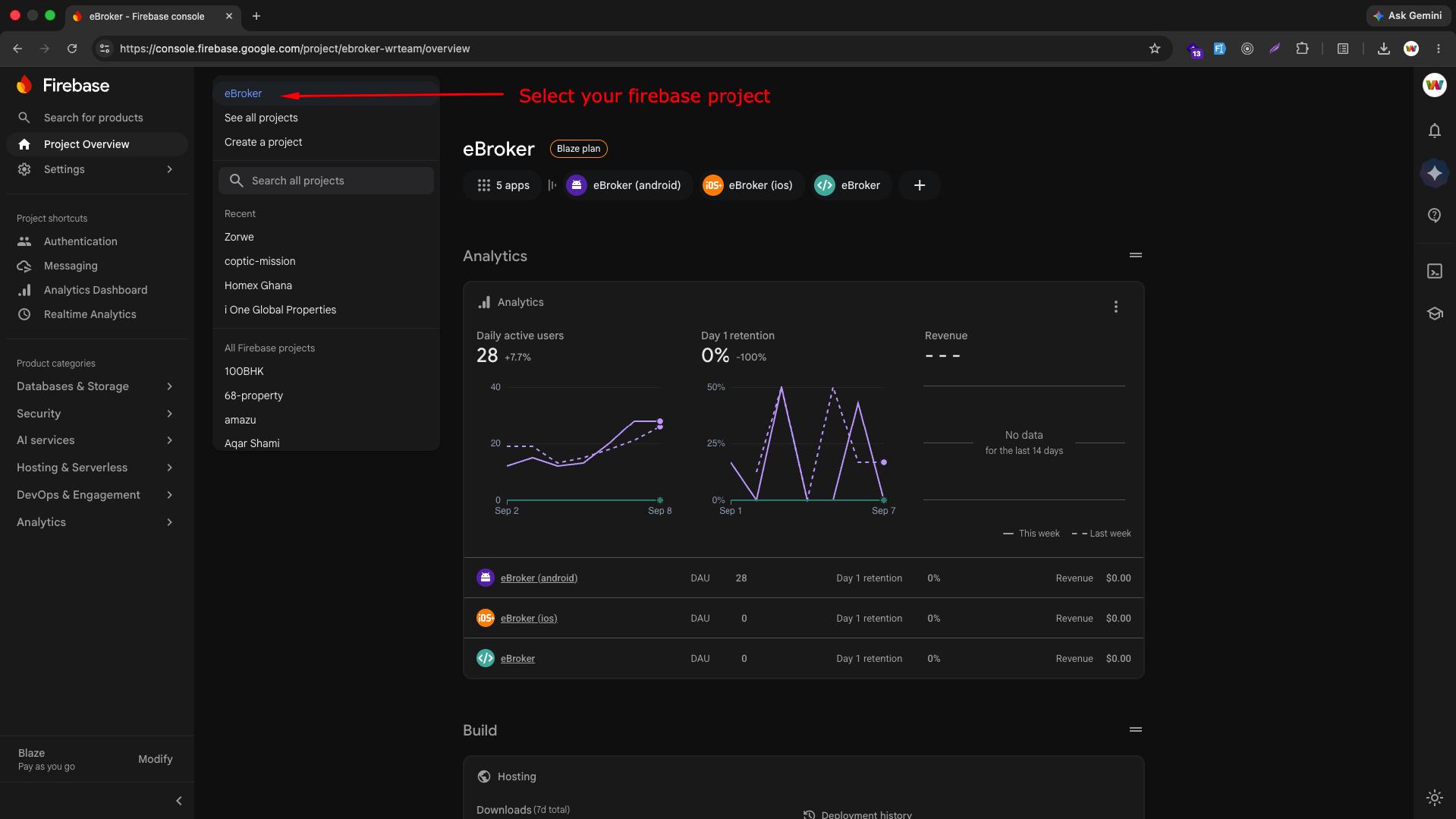Viewport: 1456px width, 819px height.
Task: Open Cloud Shell terminal icon
Action: [x=1434, y=271]
